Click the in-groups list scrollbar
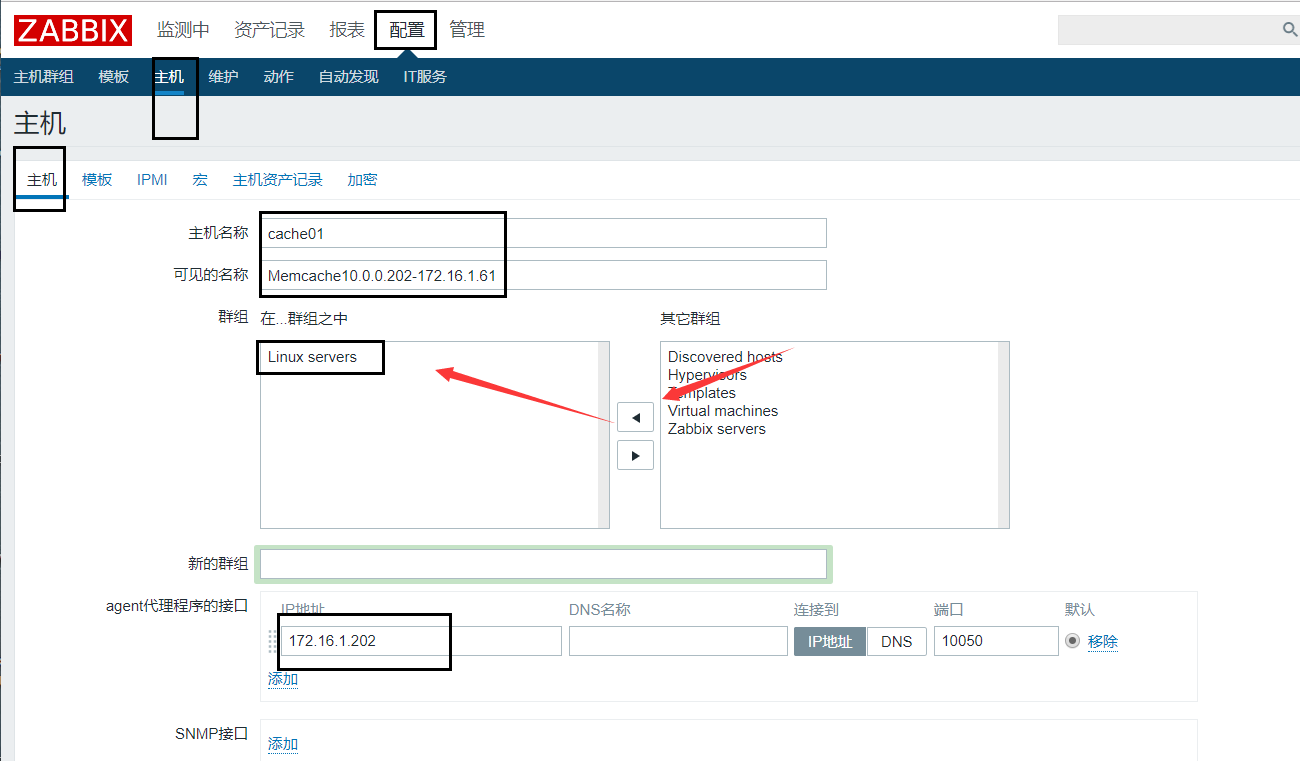 (603, 435)
